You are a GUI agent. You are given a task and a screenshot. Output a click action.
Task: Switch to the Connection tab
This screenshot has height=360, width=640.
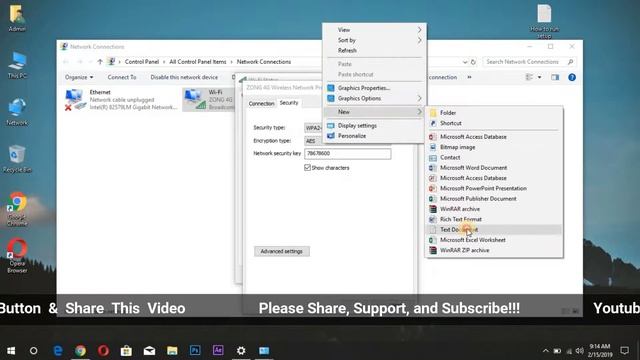pos(261,104)
